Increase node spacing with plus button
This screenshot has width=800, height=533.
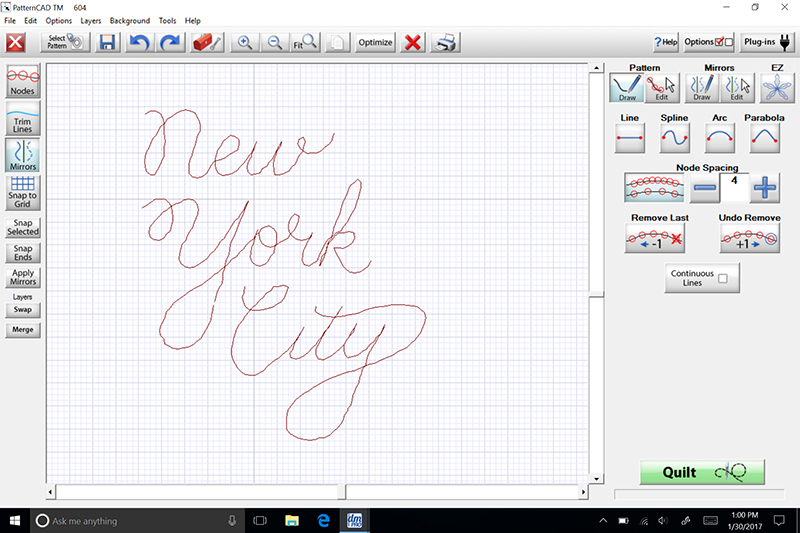pos(765,187)
